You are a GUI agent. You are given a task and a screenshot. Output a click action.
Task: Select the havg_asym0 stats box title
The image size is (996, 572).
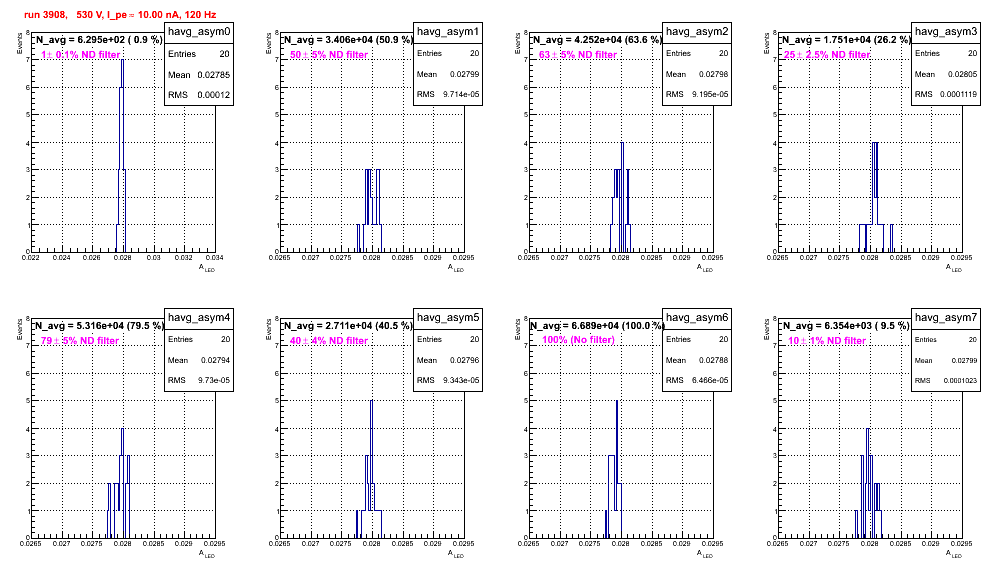(x=199, y=31)
